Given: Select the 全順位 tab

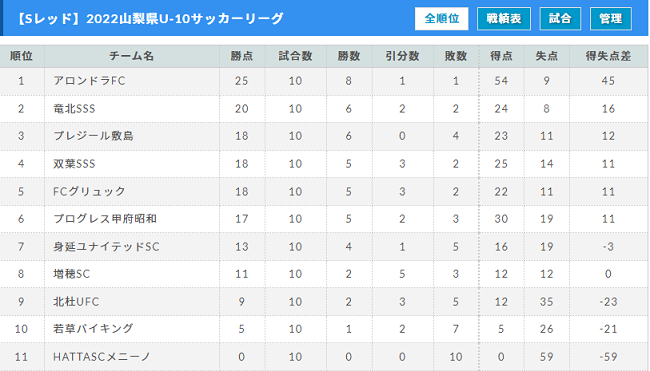Looking at the screenshot, I should point(441,19).
